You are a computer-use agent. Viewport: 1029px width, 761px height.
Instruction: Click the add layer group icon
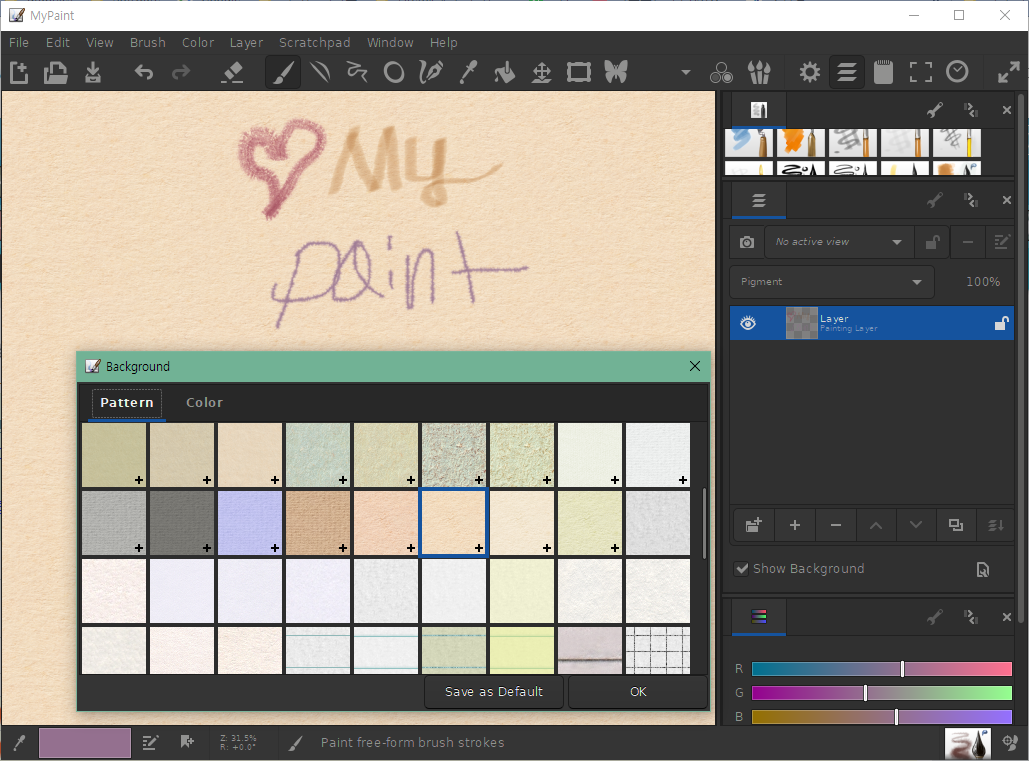[x=753, y=525]
